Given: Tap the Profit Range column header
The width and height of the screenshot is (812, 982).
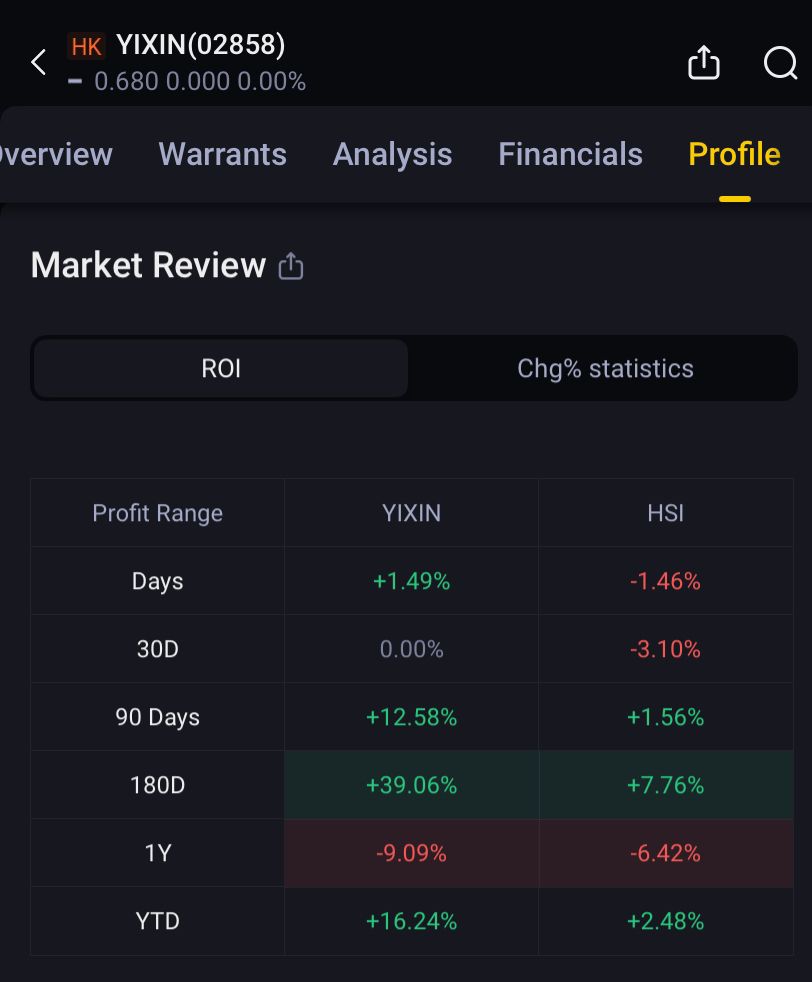Looking at the screenshot, I should point(158,513).
